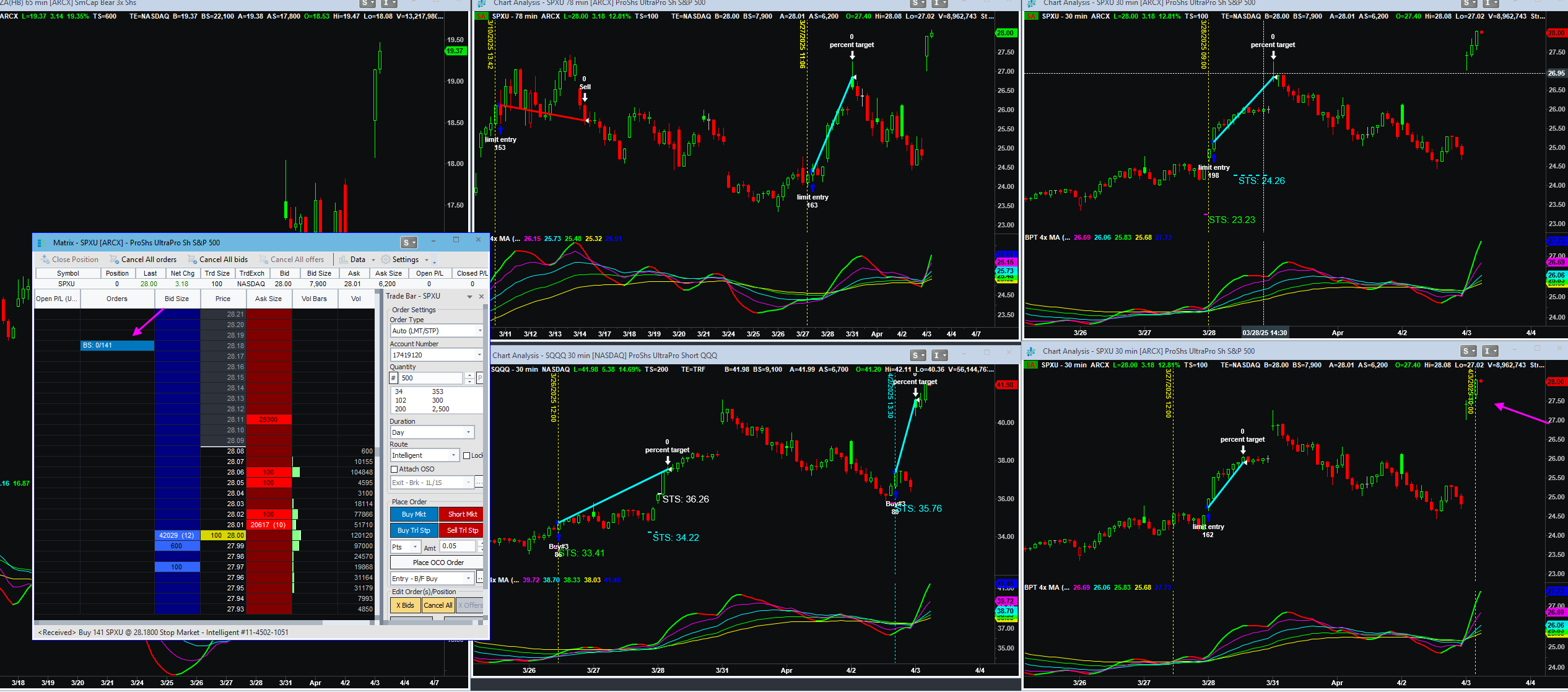
Task: Click the BS: 0/141 order cell
Action: pyautogui.click(x=117, y=346)
